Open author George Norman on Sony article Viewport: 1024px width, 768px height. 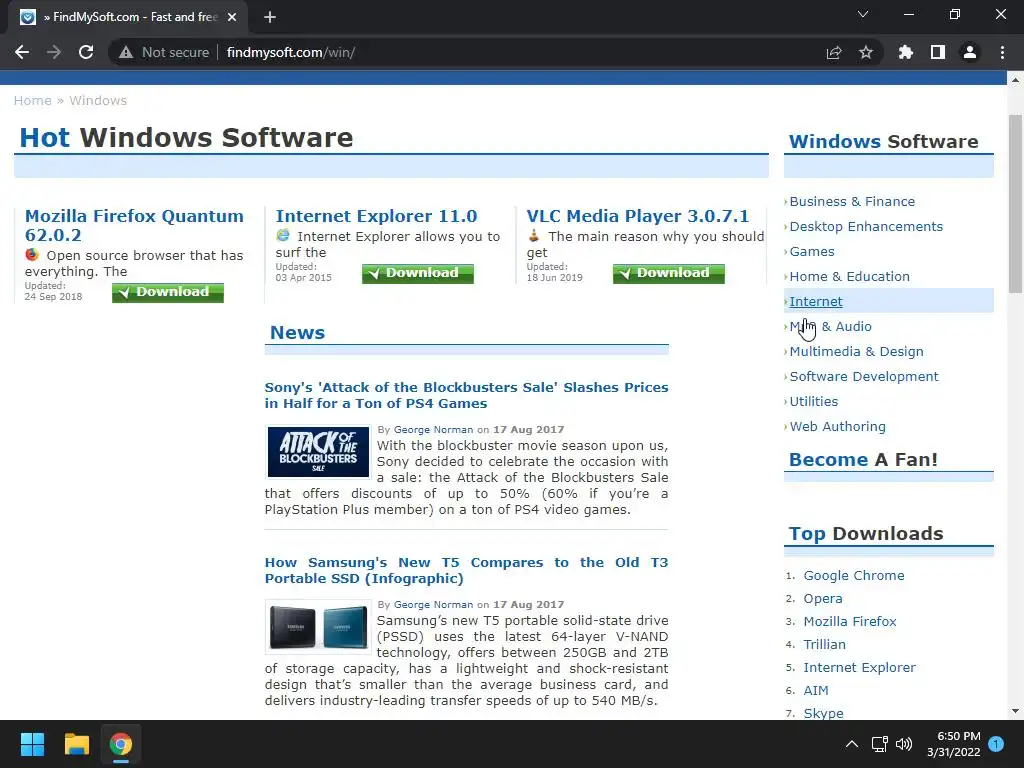[x=433, y=430]
